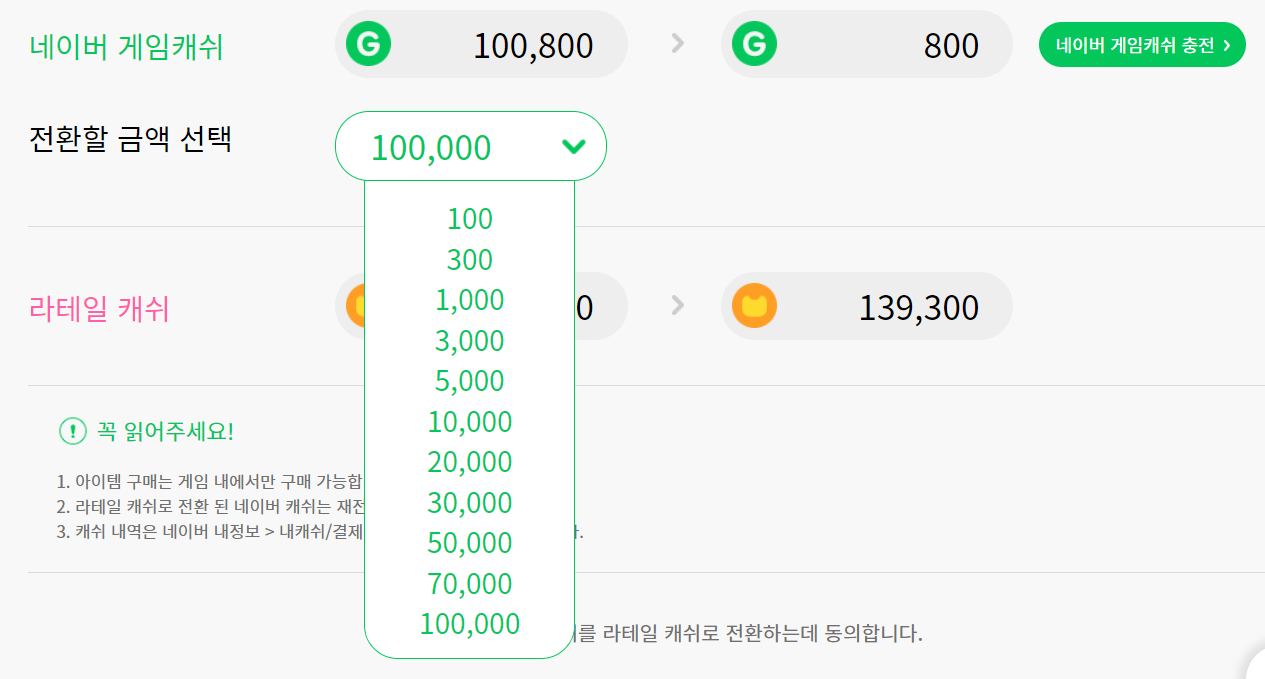Choose 1,000 in the amount dropdown list
1265x679 pixels.
click(470, 300)
